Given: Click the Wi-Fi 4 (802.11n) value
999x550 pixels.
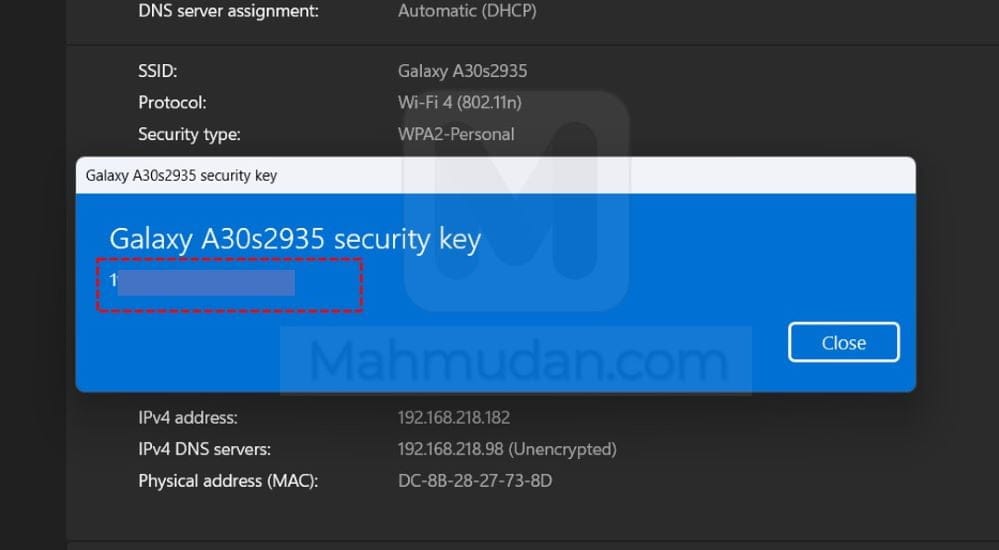Looking at the screenshot, I should pyautogui.click(x=460, y=102).
